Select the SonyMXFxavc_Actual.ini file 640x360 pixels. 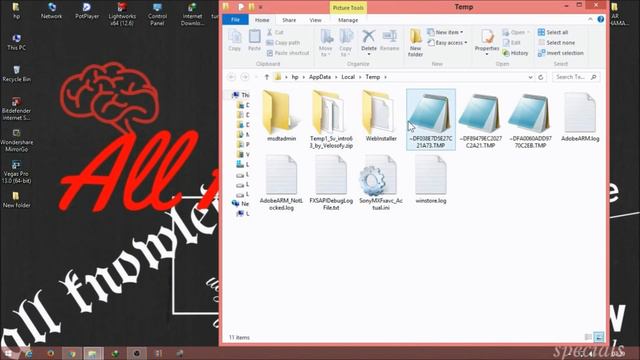pyautogui.click(x=381, y=182)
